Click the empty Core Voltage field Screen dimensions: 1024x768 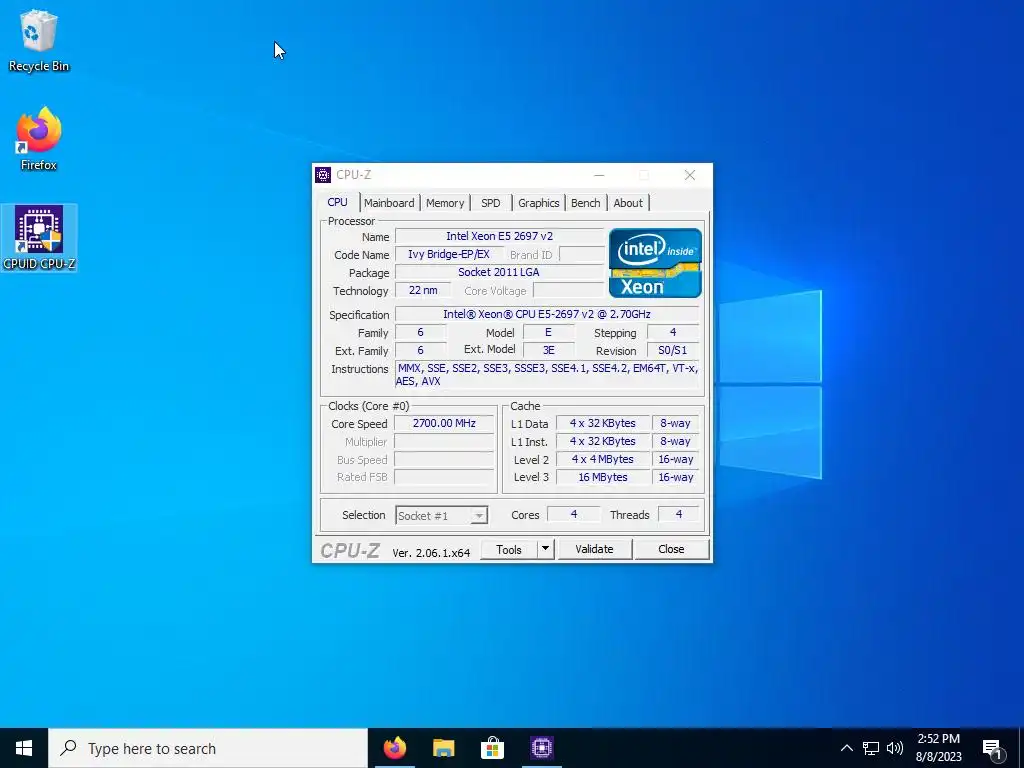click(569, 290)
